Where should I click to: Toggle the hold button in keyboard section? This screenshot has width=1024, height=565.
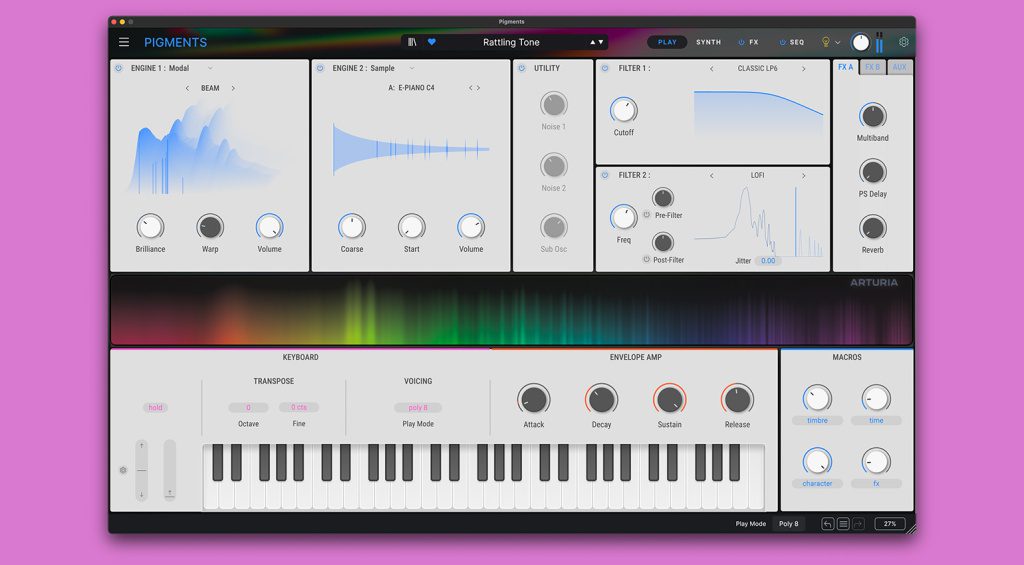point(155,408)
